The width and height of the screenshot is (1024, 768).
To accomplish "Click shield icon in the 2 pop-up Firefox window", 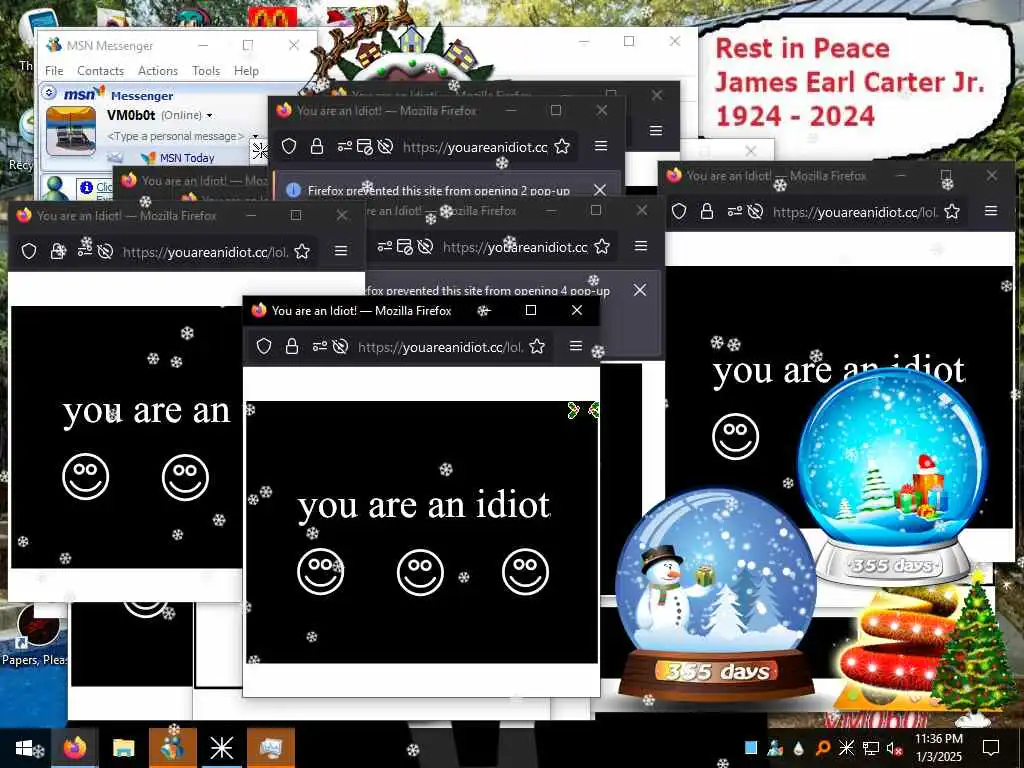I will (289, 146).
